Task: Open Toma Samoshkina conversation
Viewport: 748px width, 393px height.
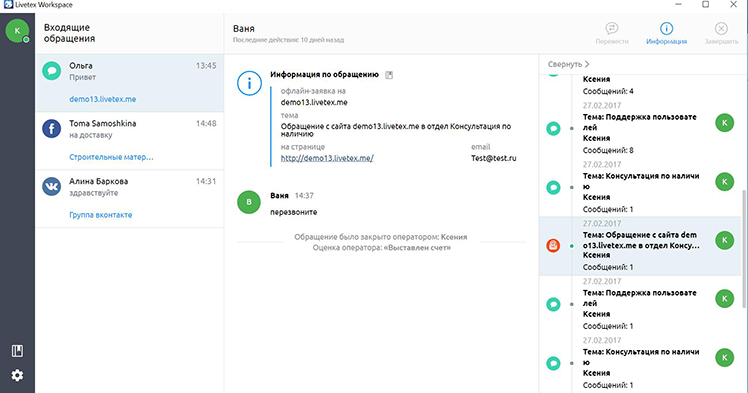Action: (x=130, y=141)
